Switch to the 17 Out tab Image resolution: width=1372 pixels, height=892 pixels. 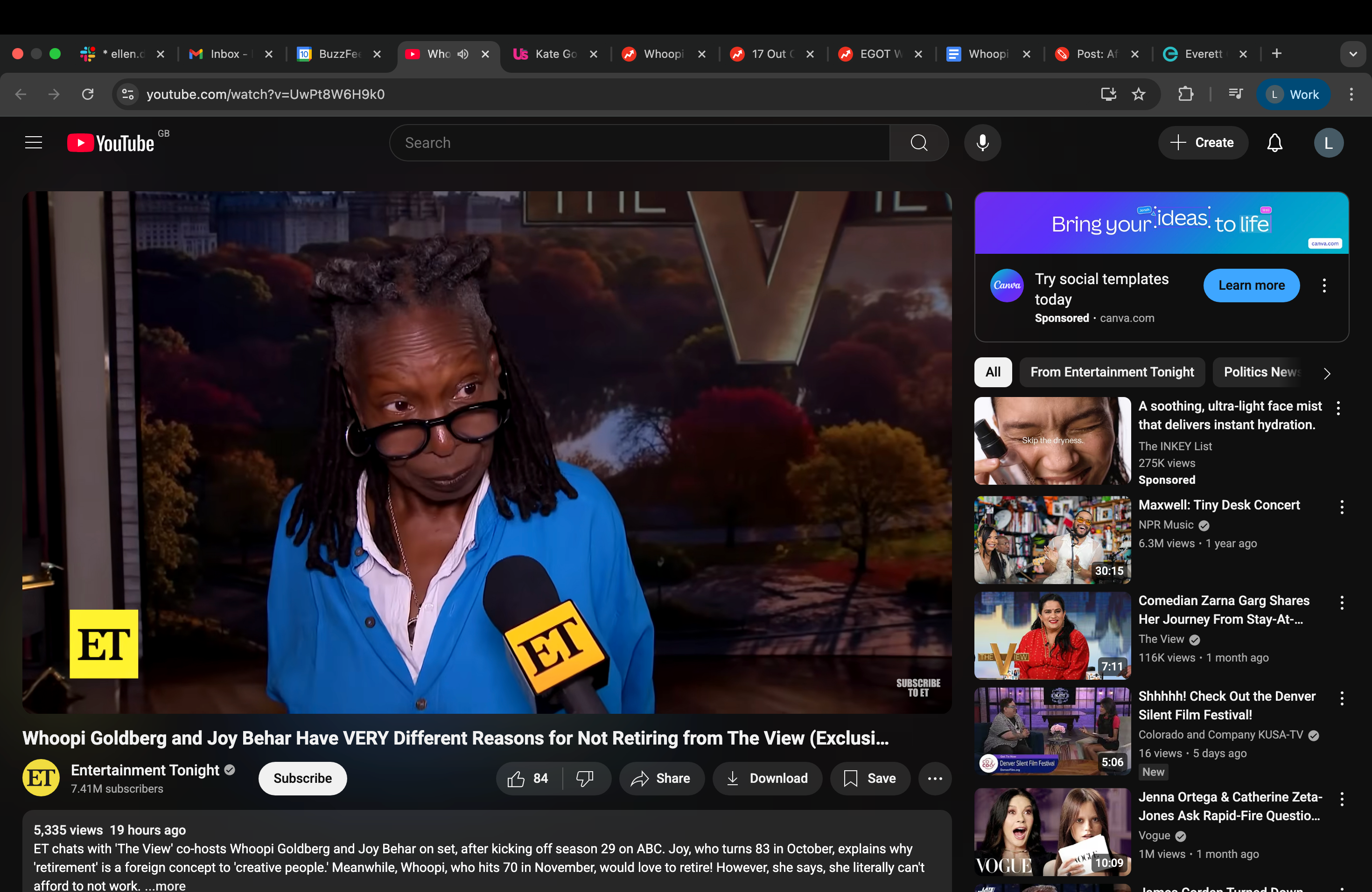(772, 54)
